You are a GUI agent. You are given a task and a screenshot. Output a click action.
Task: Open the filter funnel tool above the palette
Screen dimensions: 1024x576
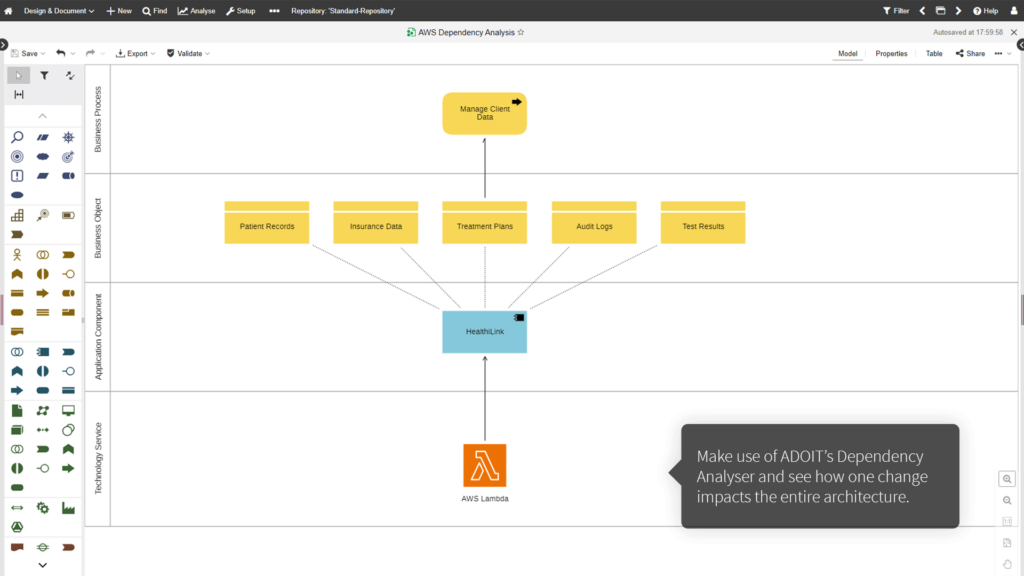coord(44,75)
